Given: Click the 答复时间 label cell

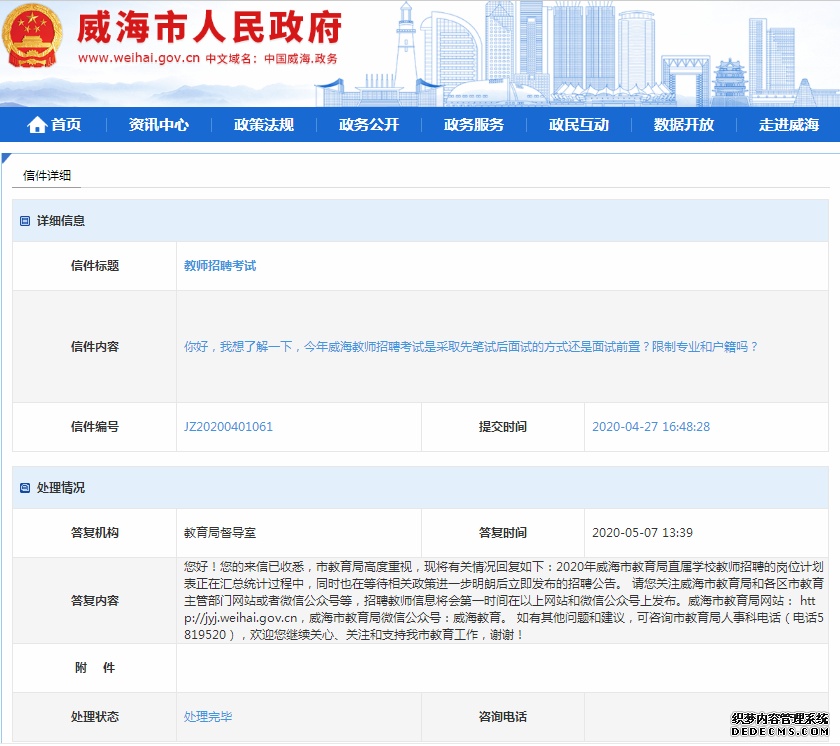Looking at the screenshot, I should coord(502,533).
